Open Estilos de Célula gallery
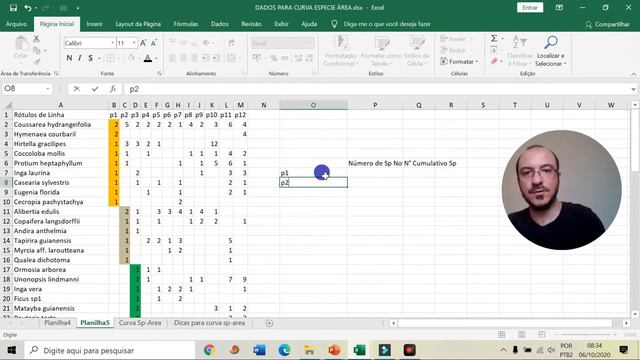 pyautogui.click(x=417, y=51)
